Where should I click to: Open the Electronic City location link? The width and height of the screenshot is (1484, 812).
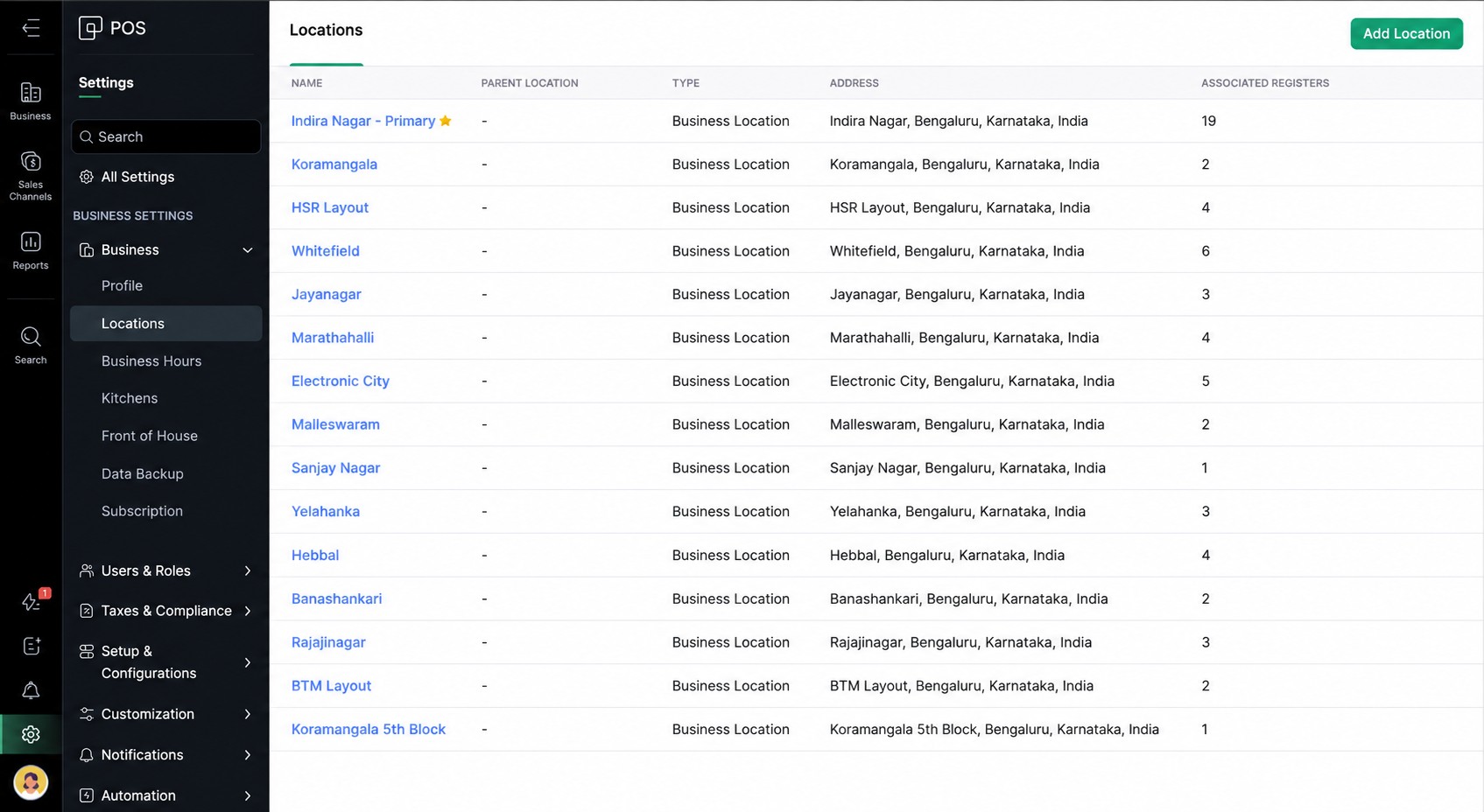(x=340, y=381)
